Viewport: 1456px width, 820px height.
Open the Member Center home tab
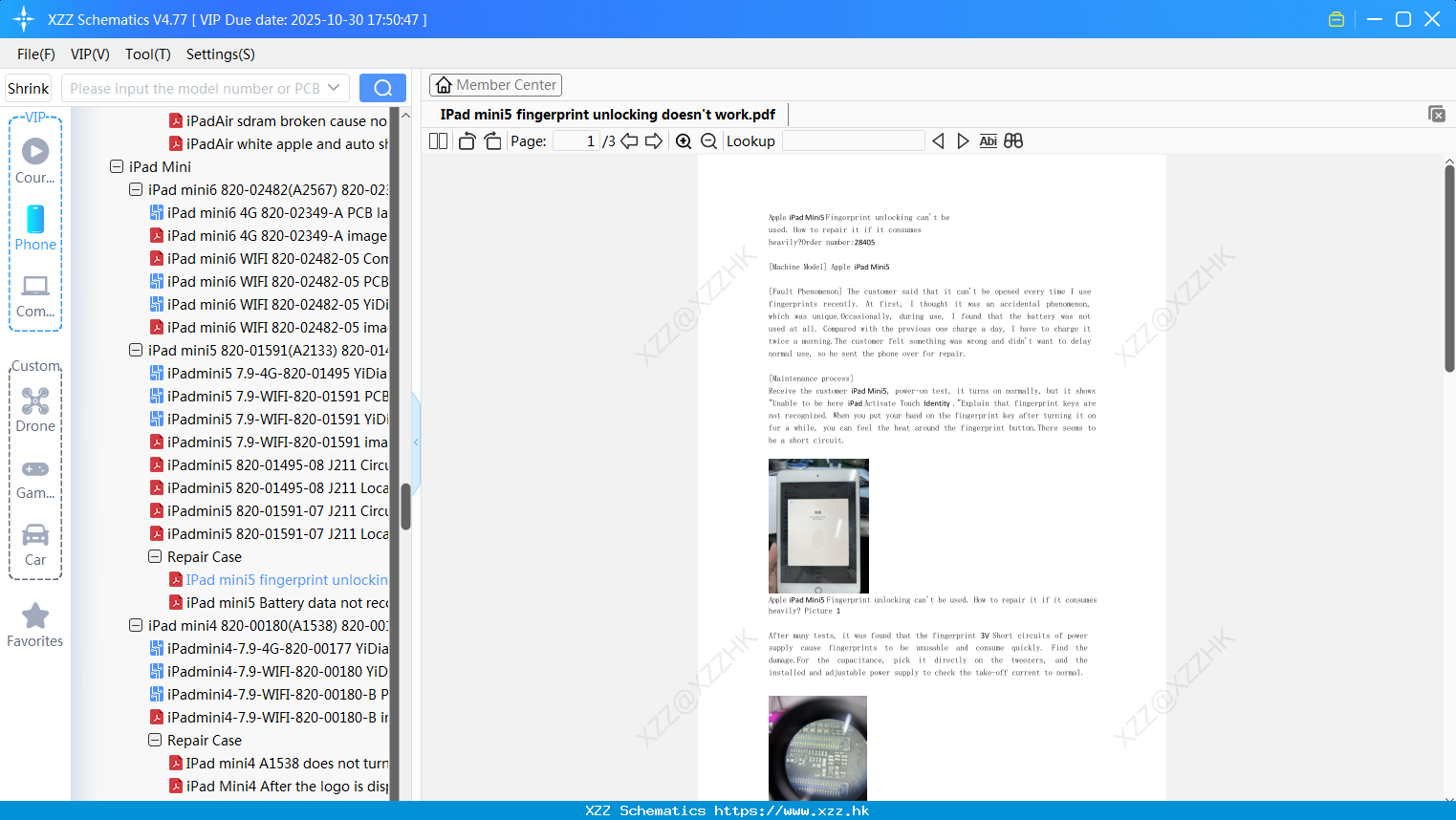coord(495,85)
